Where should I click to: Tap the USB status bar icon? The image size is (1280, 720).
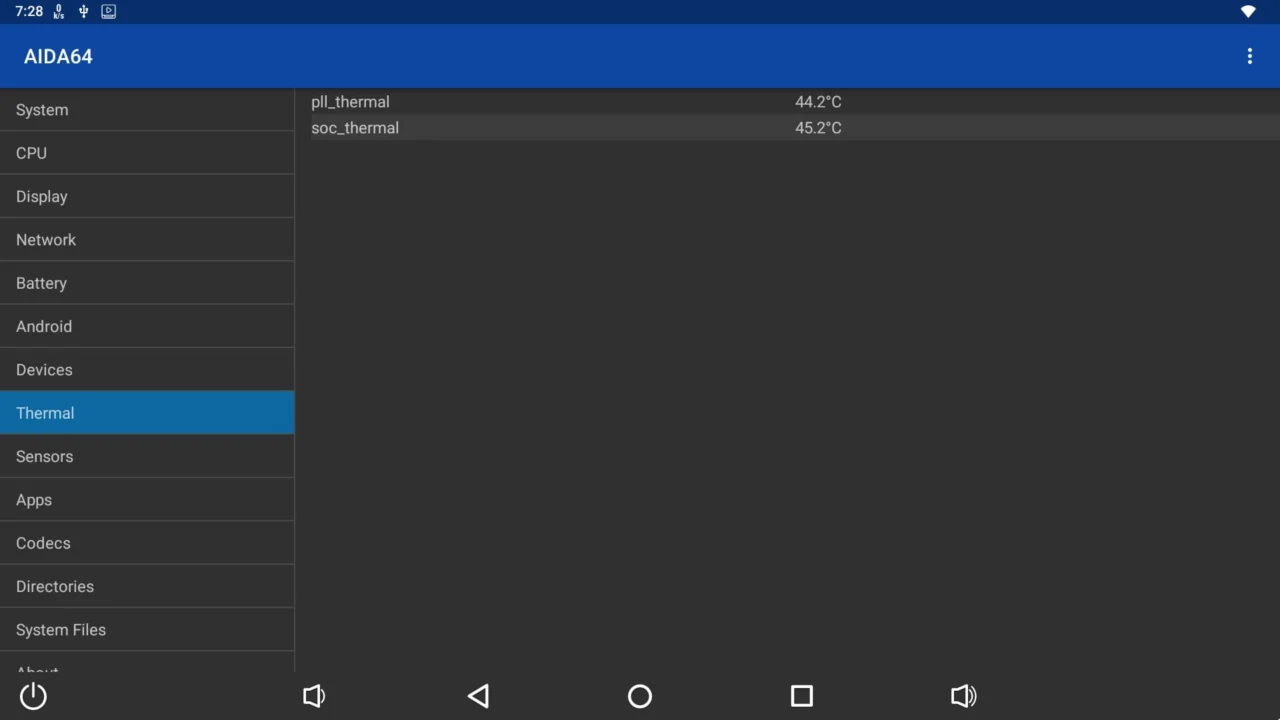[83, 12]
